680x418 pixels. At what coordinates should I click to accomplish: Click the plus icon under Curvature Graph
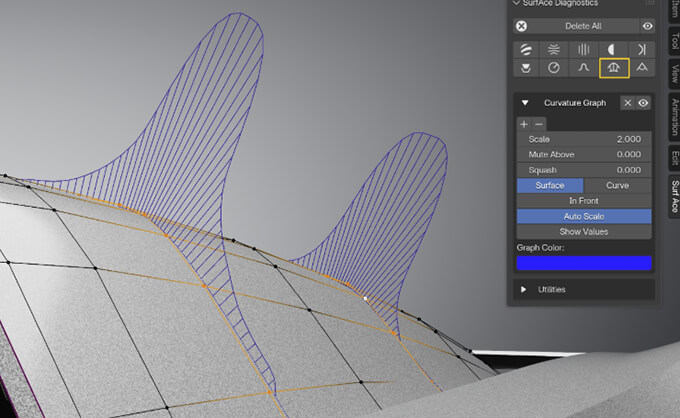pyautogui.click(x=524, y=124)
